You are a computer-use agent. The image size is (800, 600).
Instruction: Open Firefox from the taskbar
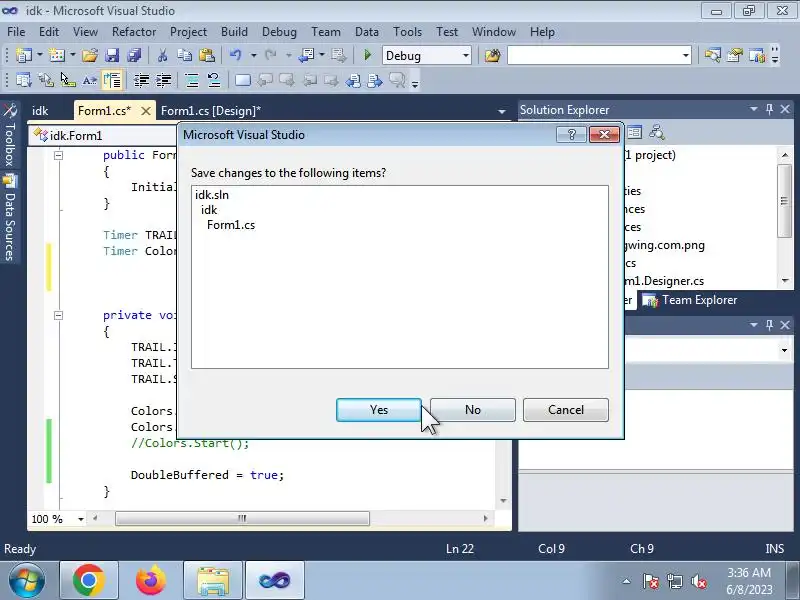[x=151, y=581]
